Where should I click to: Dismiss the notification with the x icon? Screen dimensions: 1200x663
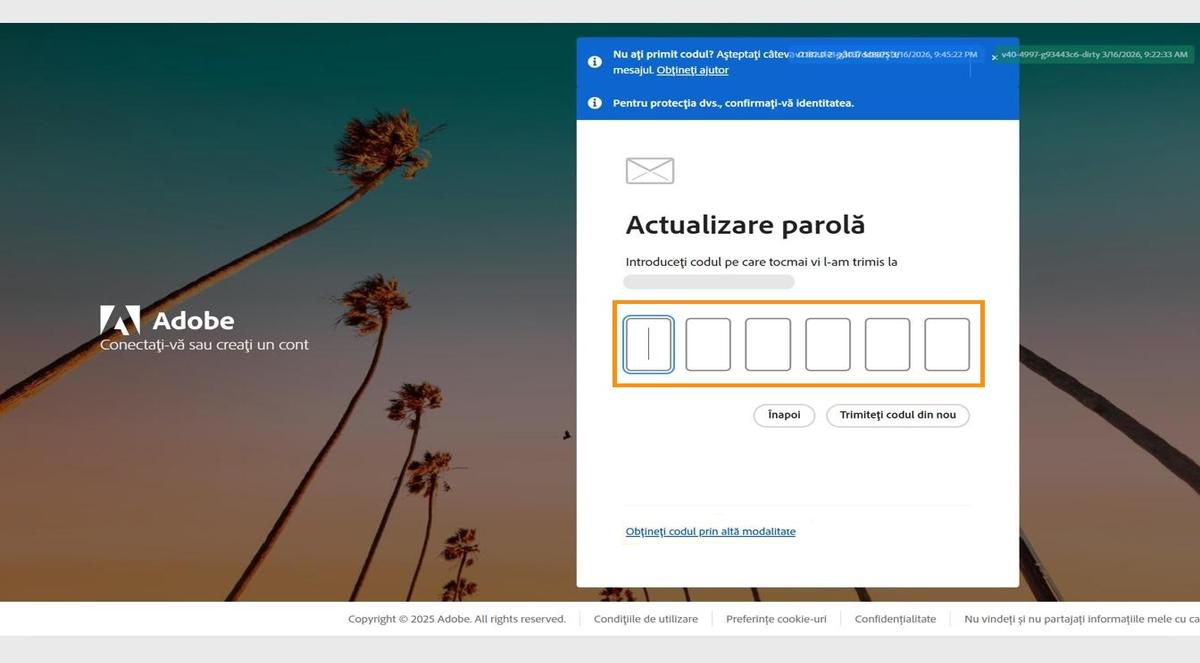click(x=994, y=57)
